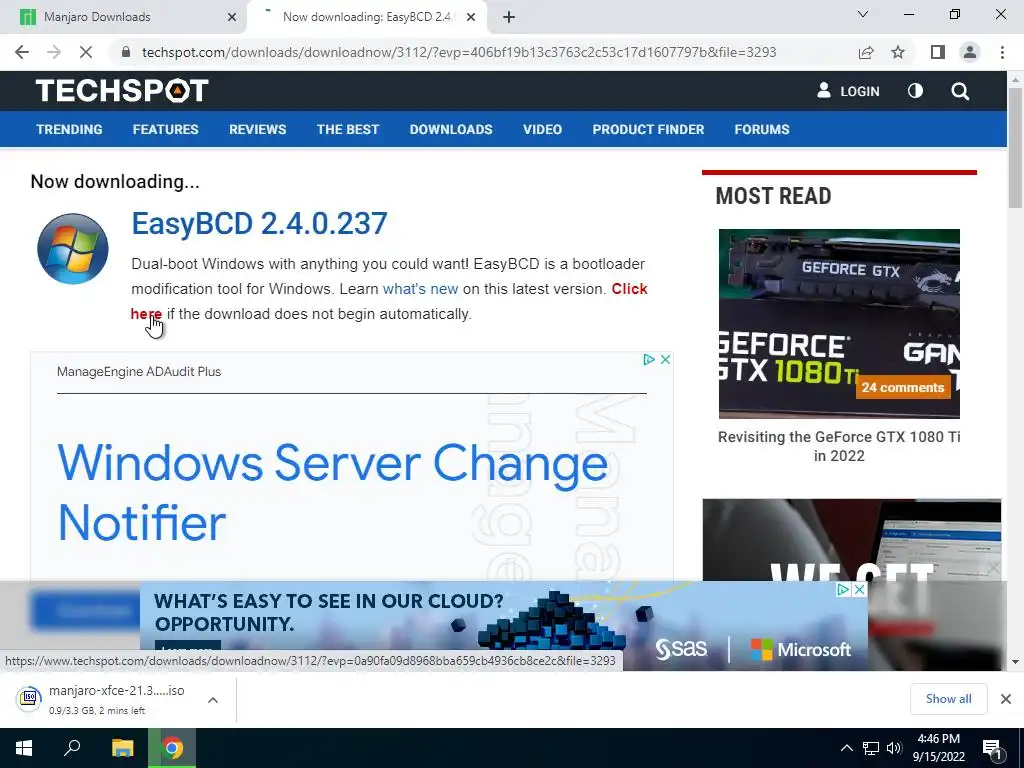Open the FEATURES menu item
The height and width of the screenshot is (768, 1024).
click(165, 129)
